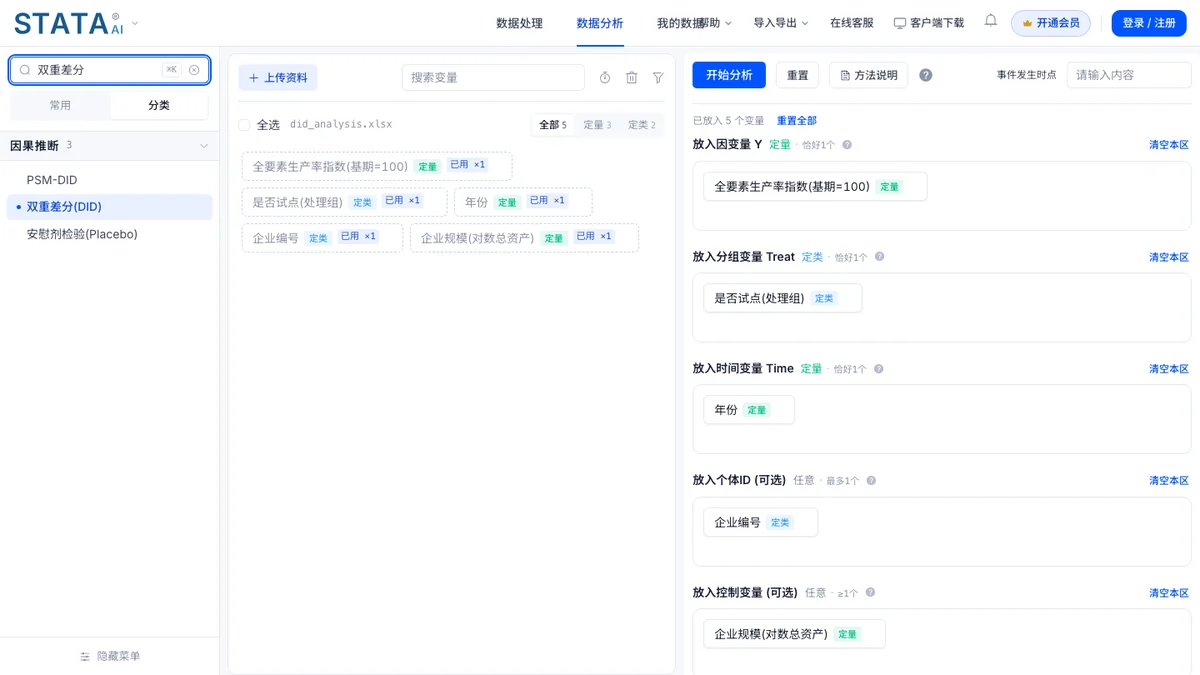Click help icon beside 放入个体ID
Screen dimensions: 1200x675
pyautogui.click(x=871, y=481)
